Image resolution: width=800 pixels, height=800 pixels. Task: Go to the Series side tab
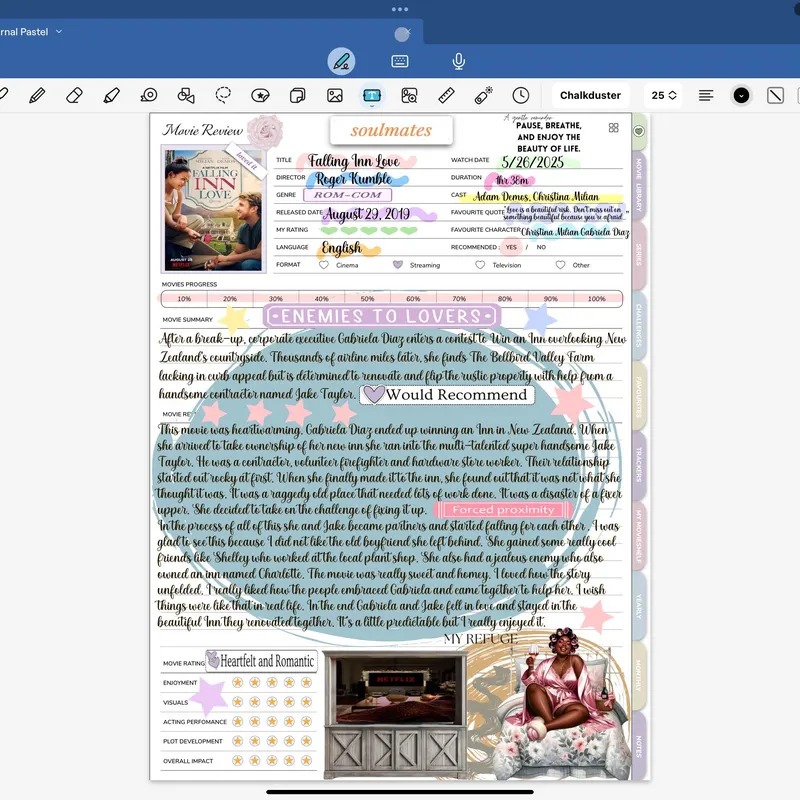(x=639, y=254)
